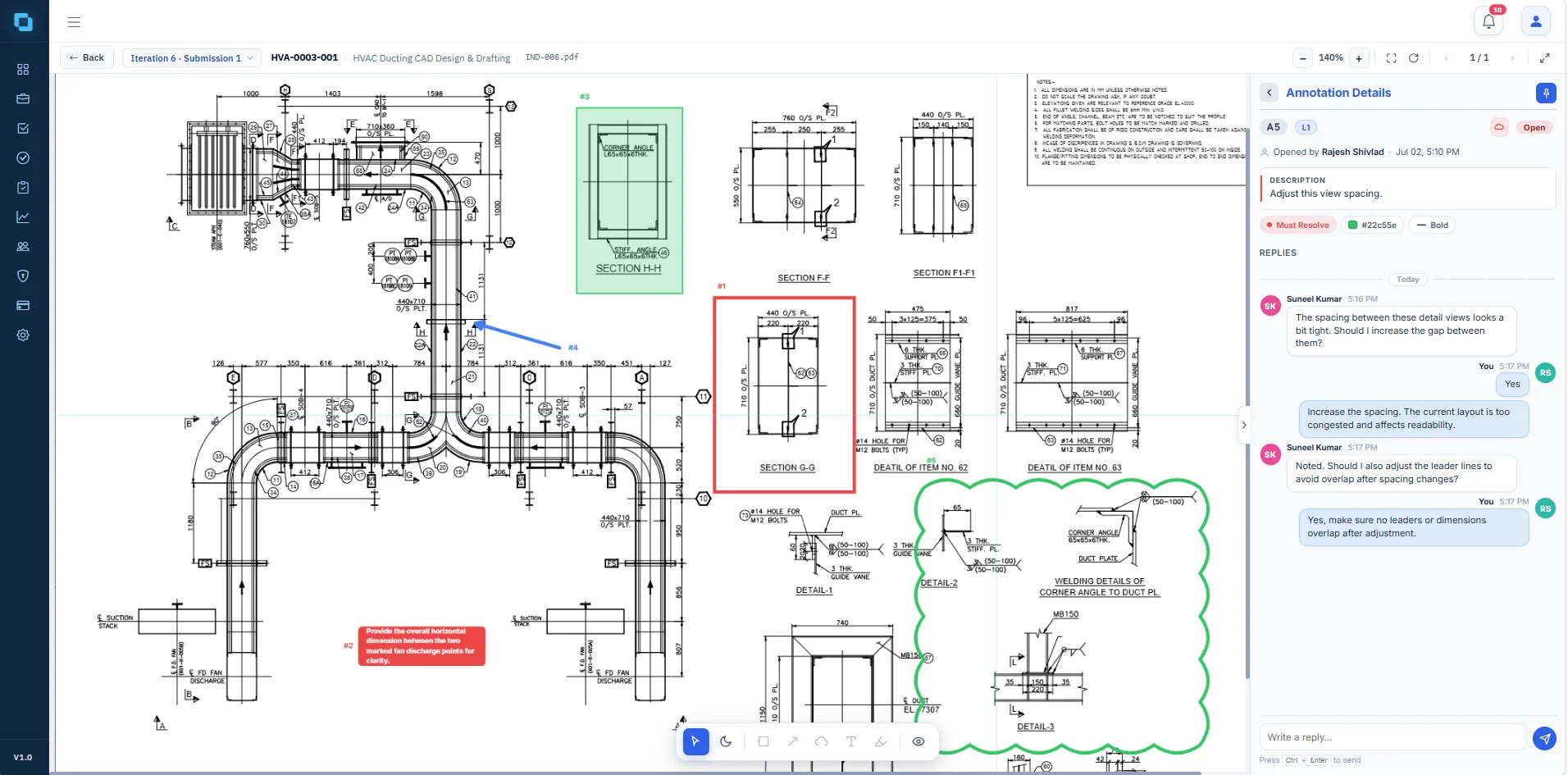
Task: Select the rectangle annotation tool
Action: [x=763, y=741]
